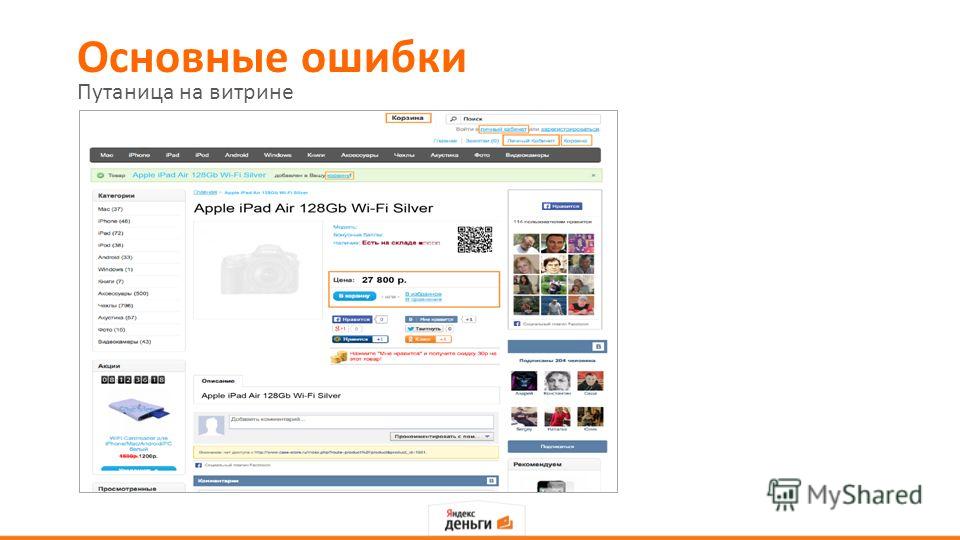
Task: Open iPad in the dark navigation bar
Action: click(173, 156)
